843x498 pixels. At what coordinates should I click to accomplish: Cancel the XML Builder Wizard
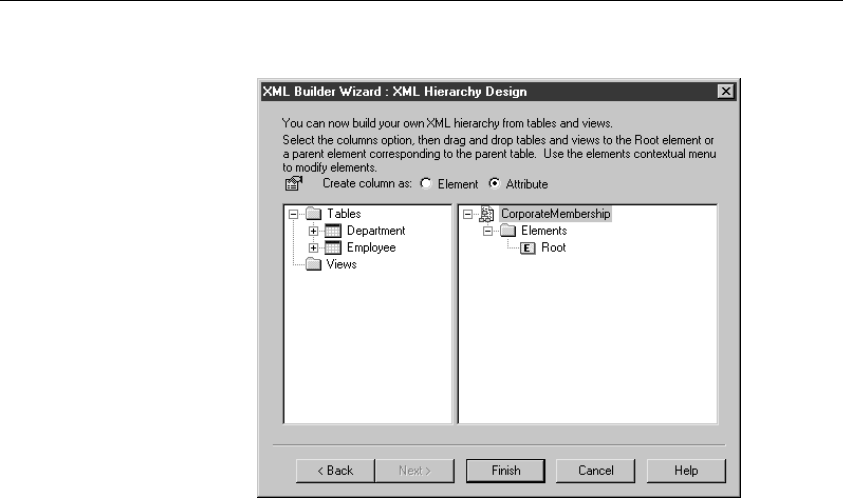click(595, 471)
